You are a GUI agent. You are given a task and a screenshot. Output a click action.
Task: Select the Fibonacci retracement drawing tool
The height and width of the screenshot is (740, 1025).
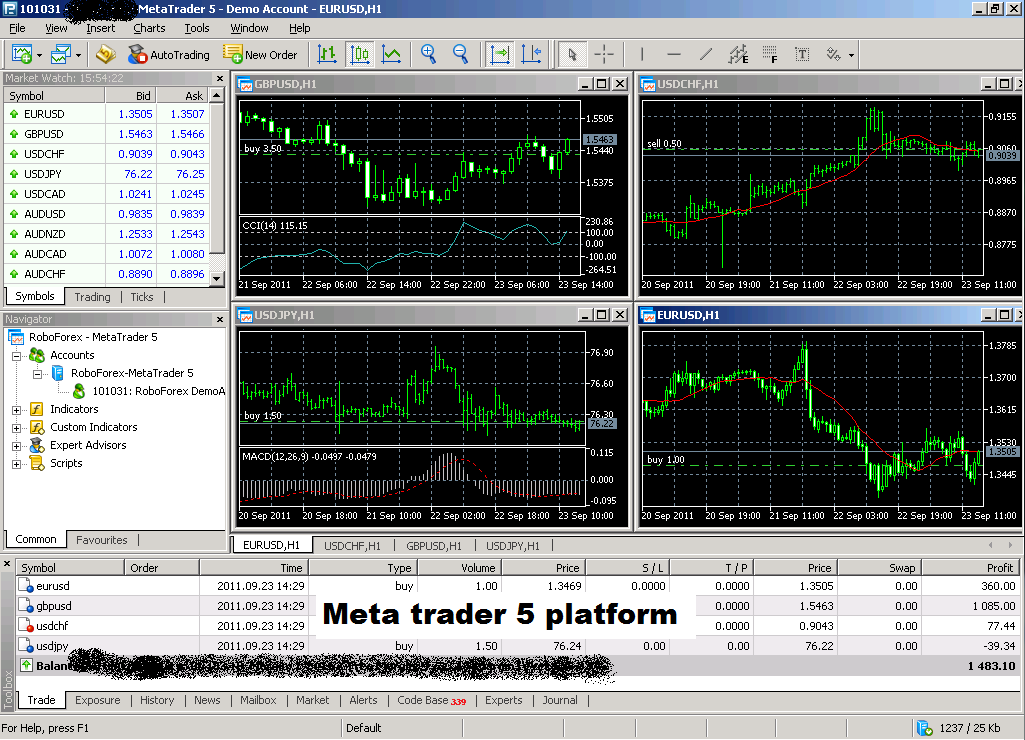(770, 54)
